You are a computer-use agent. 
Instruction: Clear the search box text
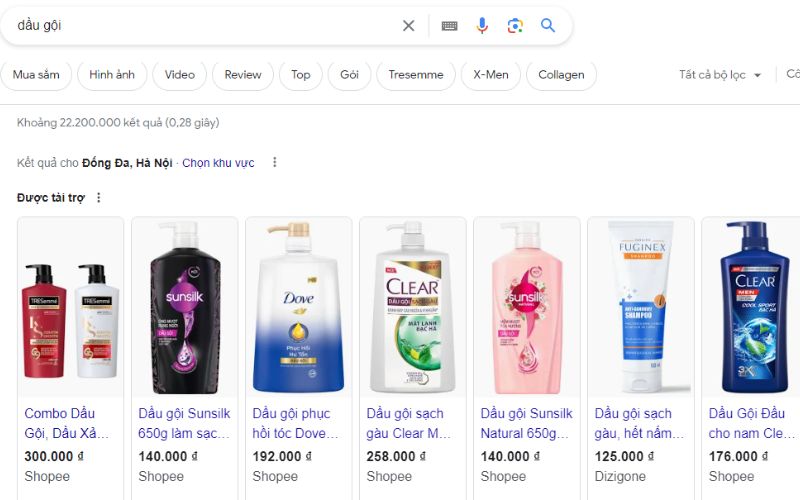[x=408, y=26]
